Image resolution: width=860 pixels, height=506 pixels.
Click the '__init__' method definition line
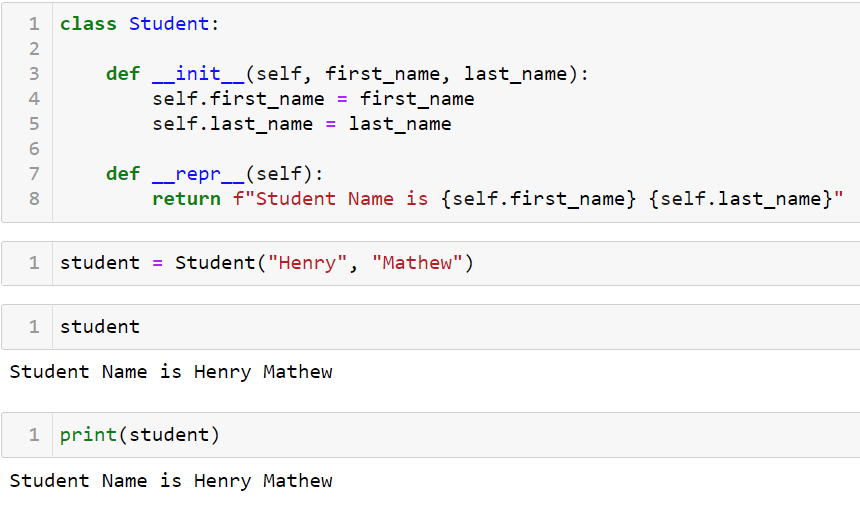(x=347, y=74)
